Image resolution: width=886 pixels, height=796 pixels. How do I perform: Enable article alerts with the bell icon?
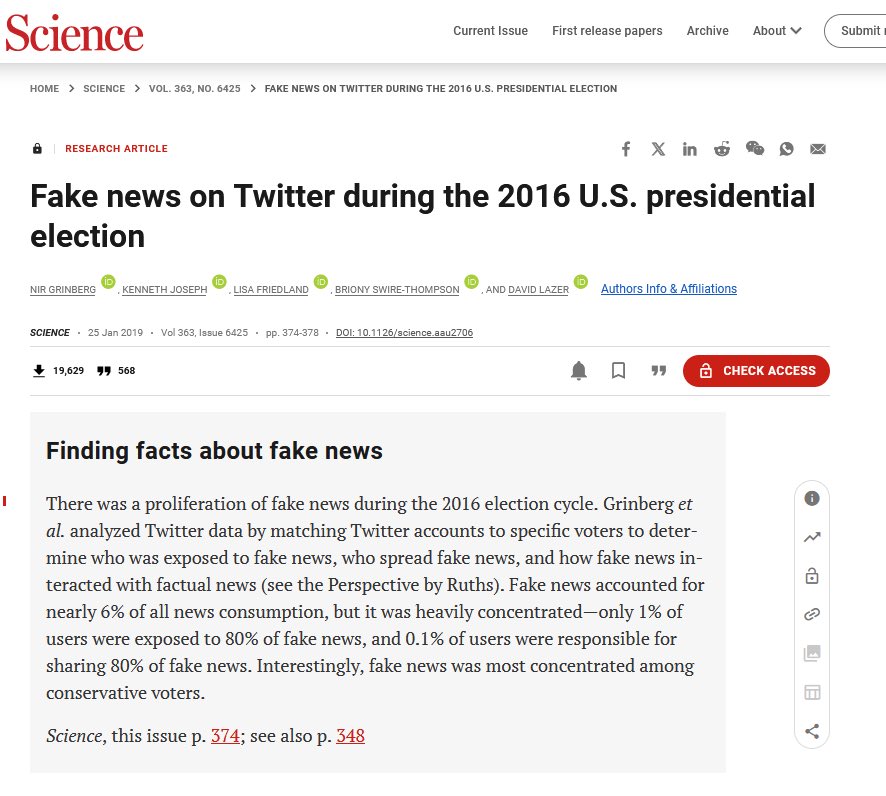pyautogui.click(x=579, y=371)
